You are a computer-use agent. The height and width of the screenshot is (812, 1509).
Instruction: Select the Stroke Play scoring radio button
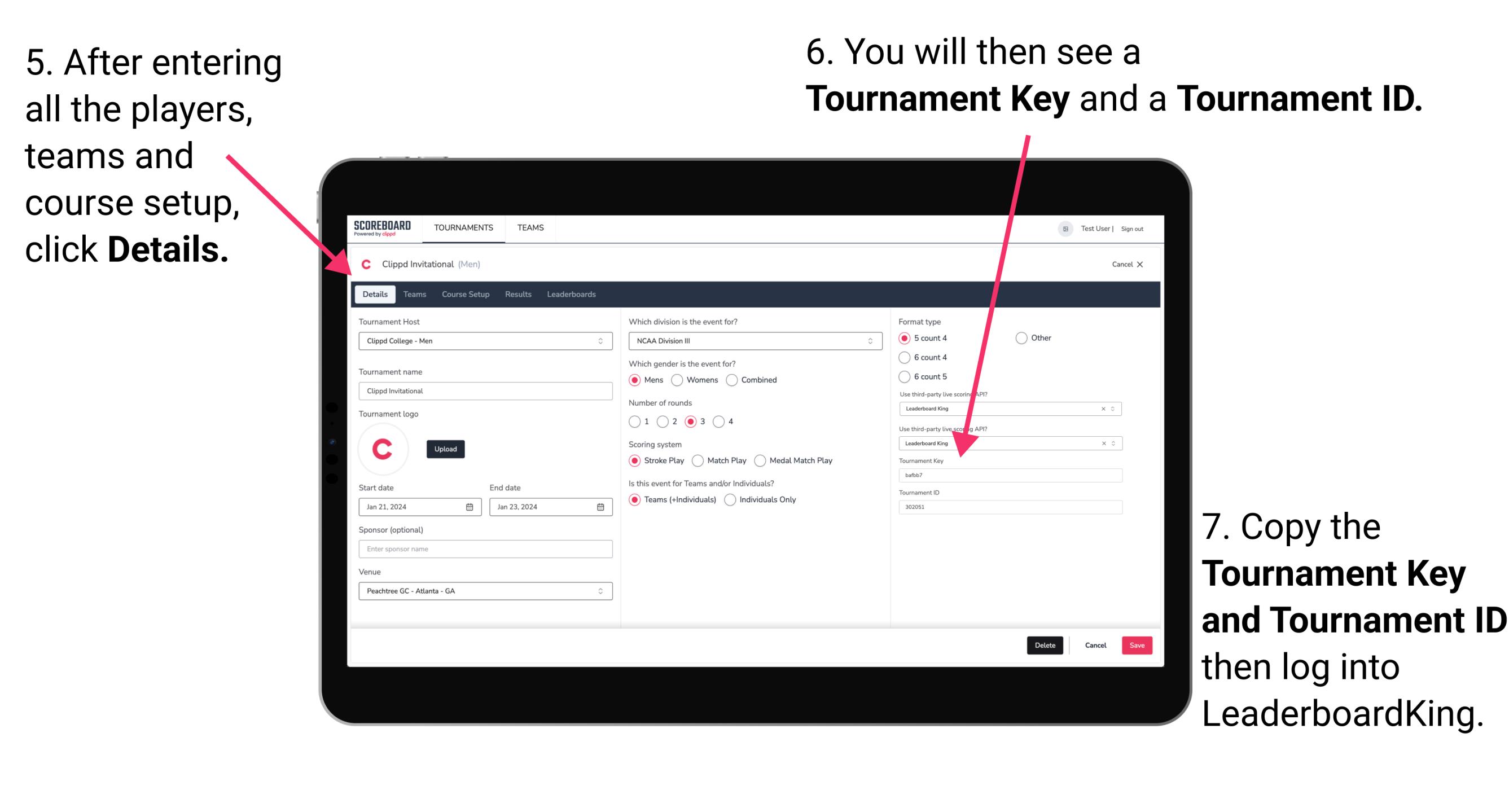coord(636,461)
